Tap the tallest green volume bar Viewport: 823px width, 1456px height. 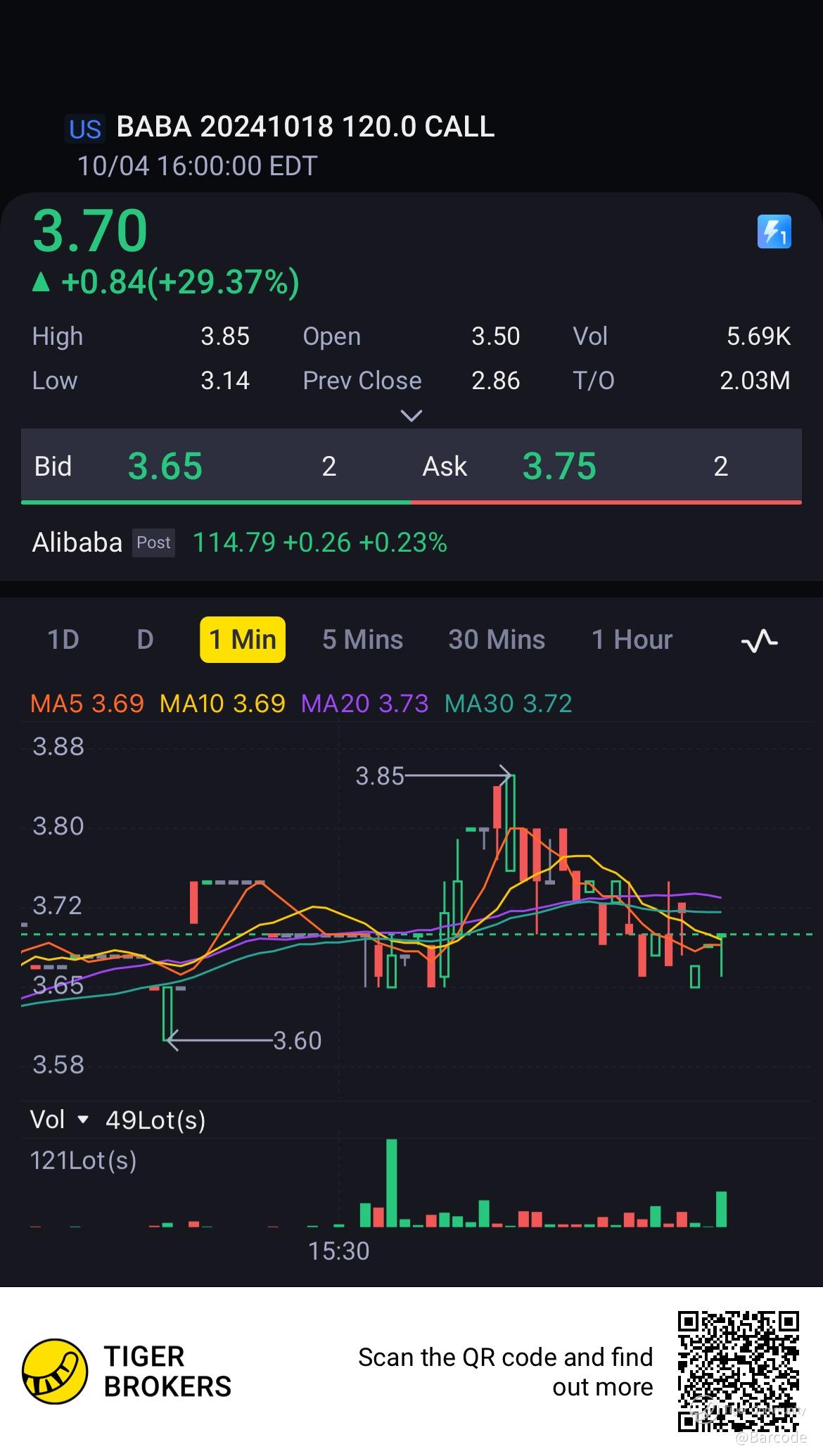click(392, 1183)
